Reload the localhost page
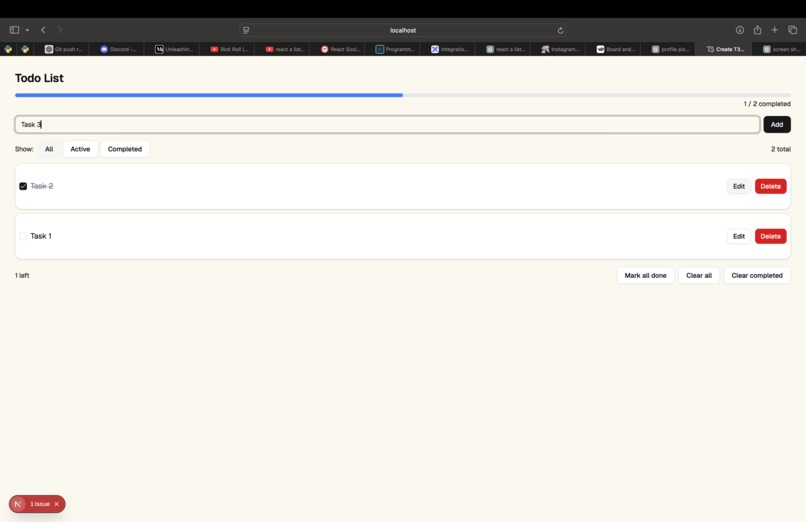The height and width of the screenshot is (522, 806). point(560,30)
